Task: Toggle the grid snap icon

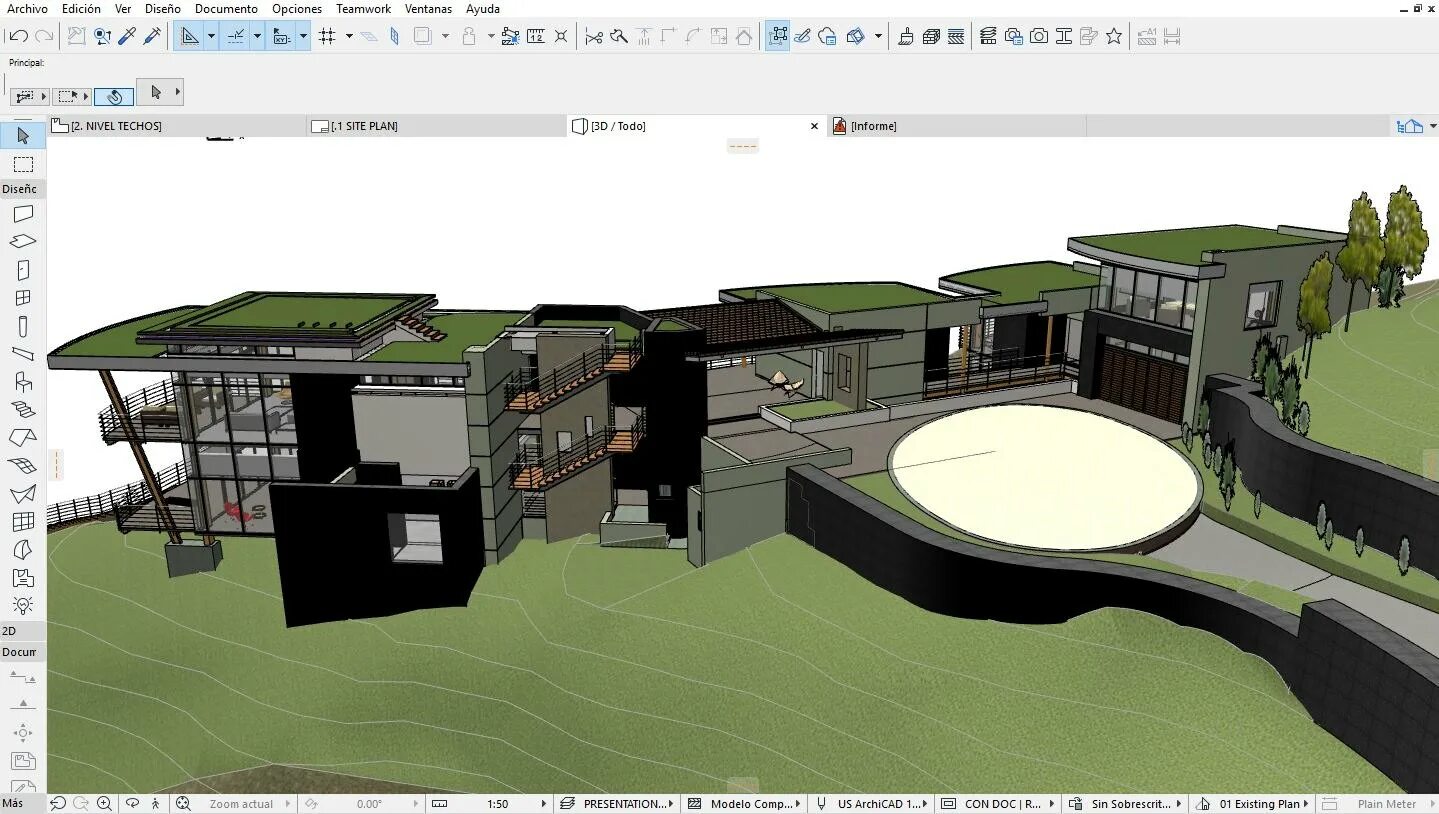Action: (327, 36)
